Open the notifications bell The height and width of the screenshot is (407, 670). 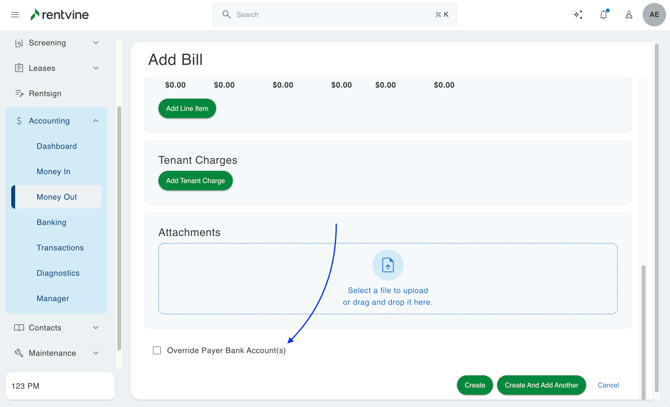[x=603, y=15]
